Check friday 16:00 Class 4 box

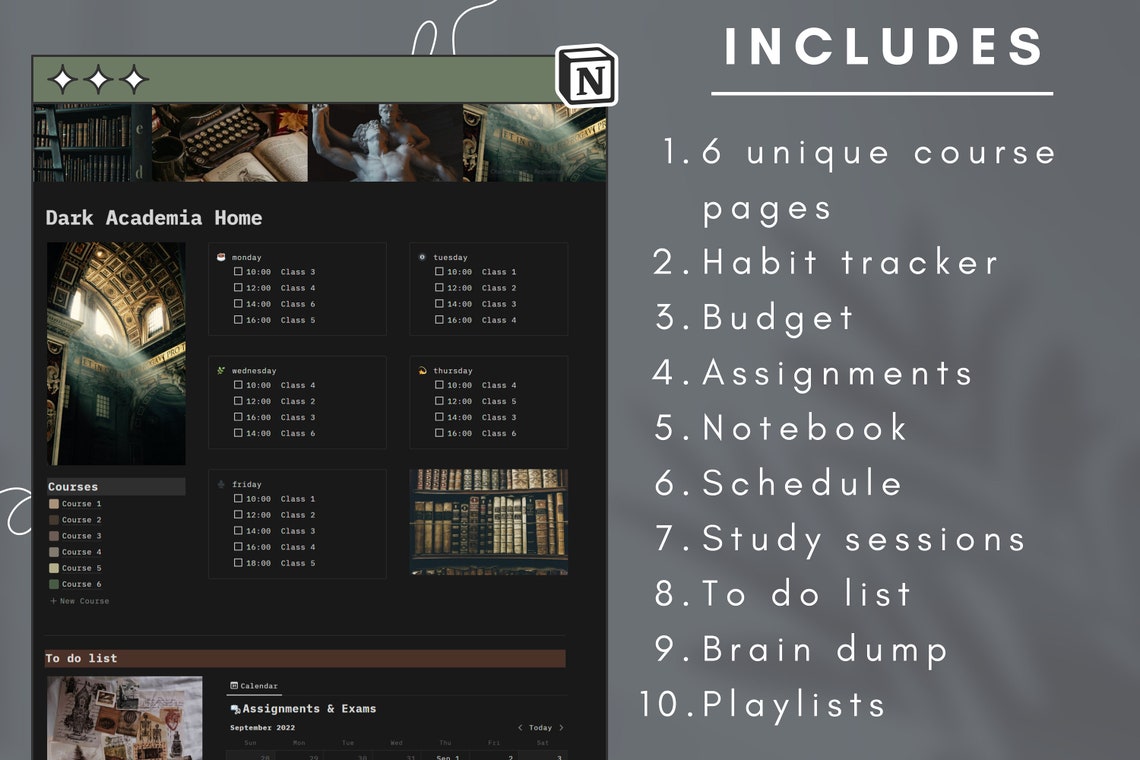tap(238, 546)
